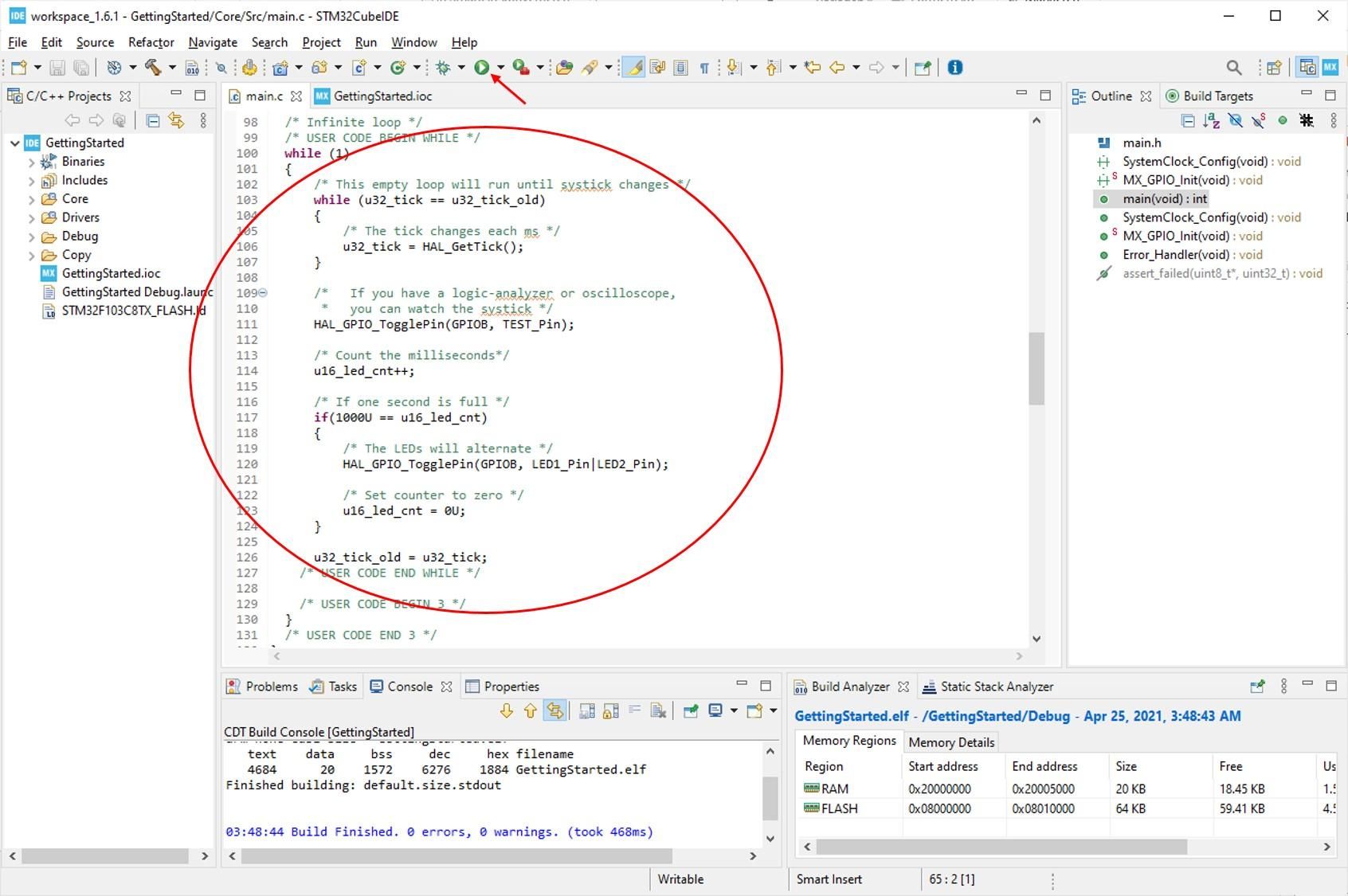Click the Next Annotation down-arrow button
The image size is (1348, 896).
click(x=732, y=68)
